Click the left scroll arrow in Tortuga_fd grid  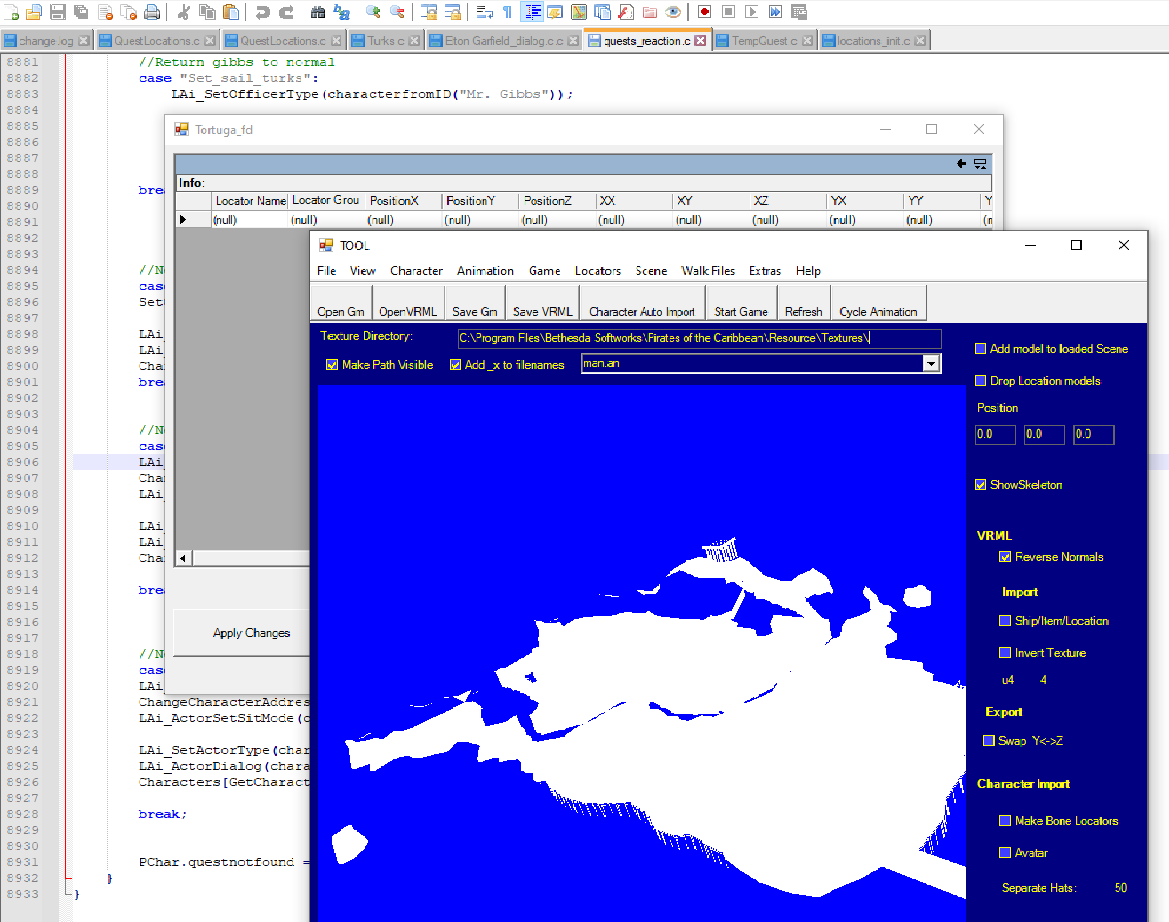(x=183, y=558)
